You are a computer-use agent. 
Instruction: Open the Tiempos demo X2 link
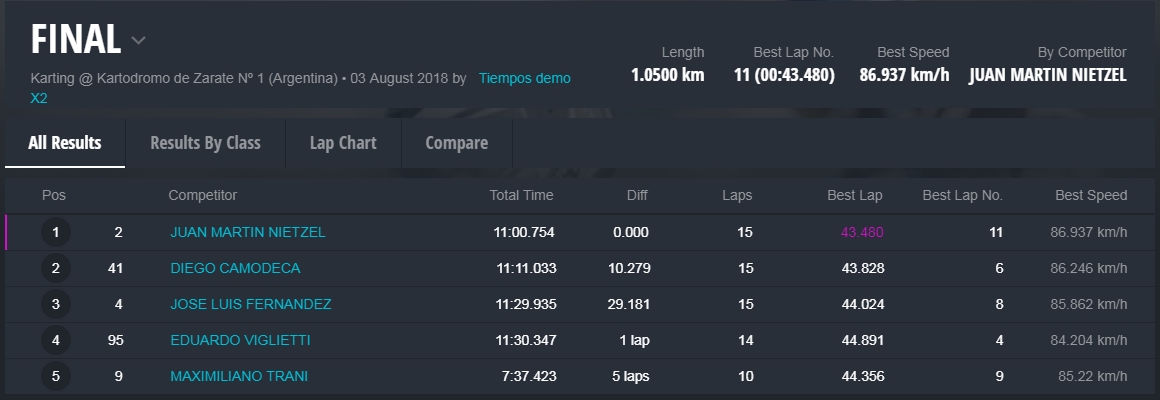(x=524, y=78)
